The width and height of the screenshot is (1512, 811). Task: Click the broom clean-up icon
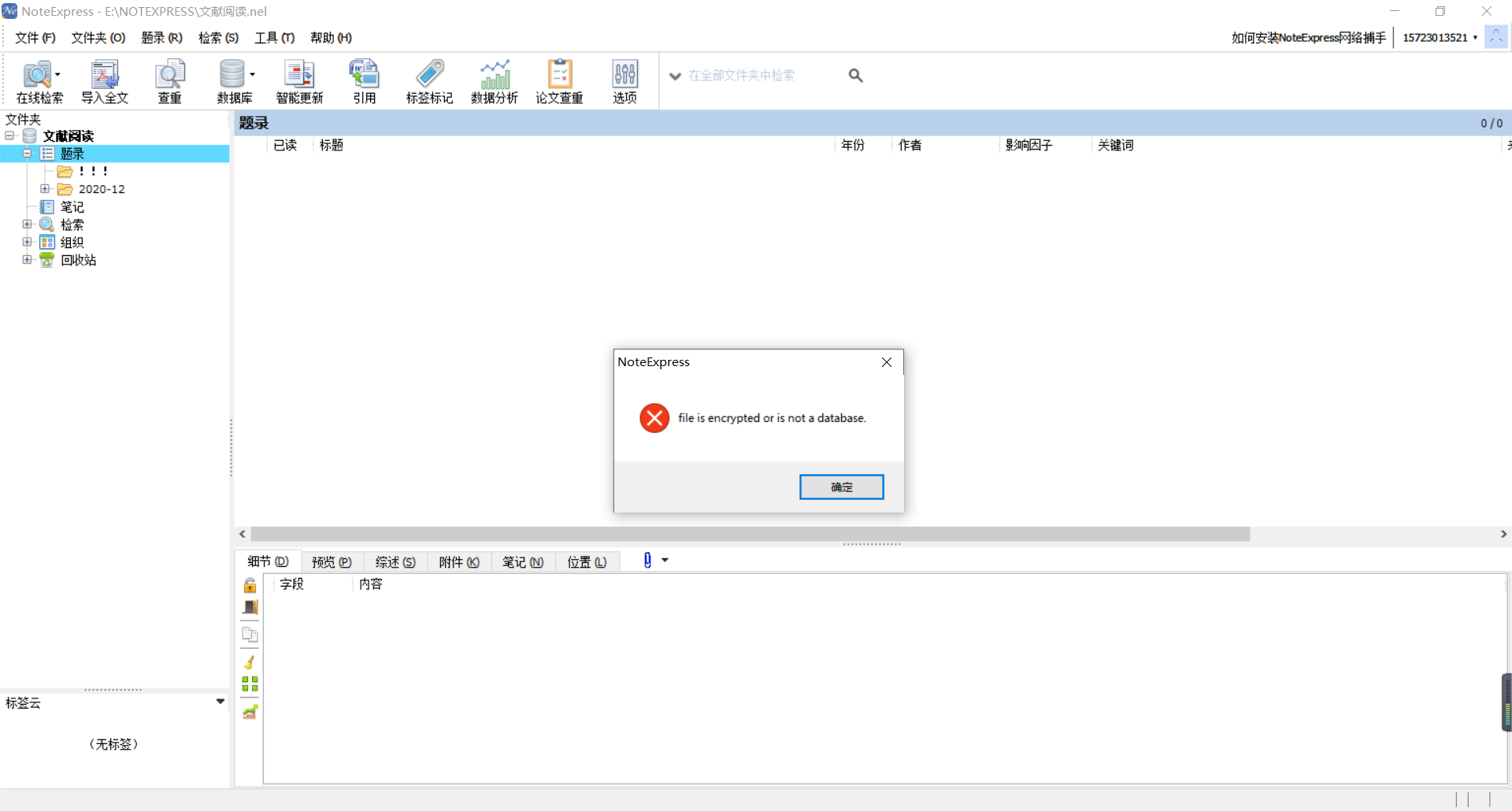point(250,662)
